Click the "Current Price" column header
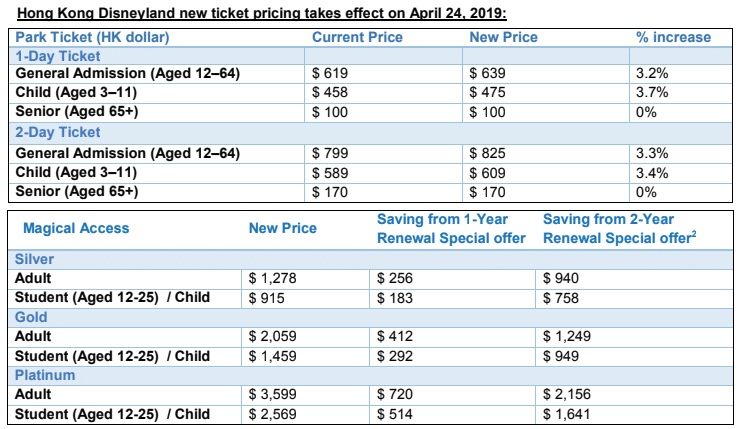 click(357, 37)
